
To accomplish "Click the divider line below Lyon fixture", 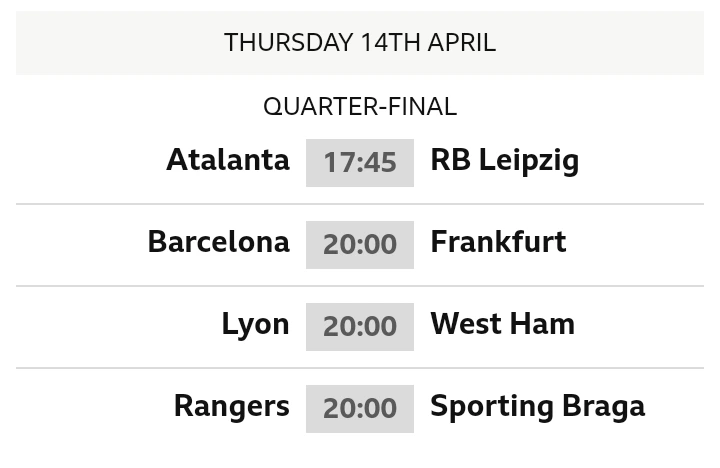I will (x=360, y=368).
